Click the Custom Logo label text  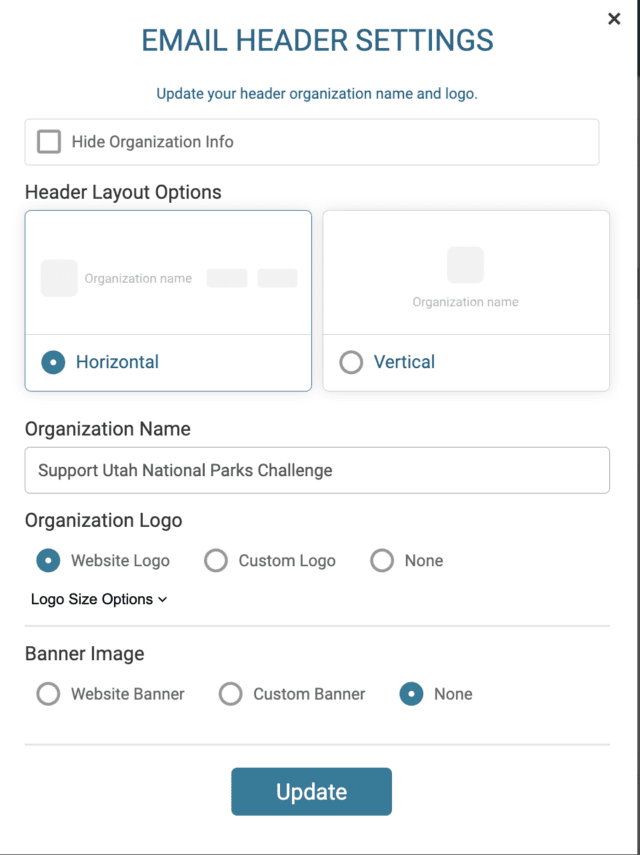tap(287, 561)
